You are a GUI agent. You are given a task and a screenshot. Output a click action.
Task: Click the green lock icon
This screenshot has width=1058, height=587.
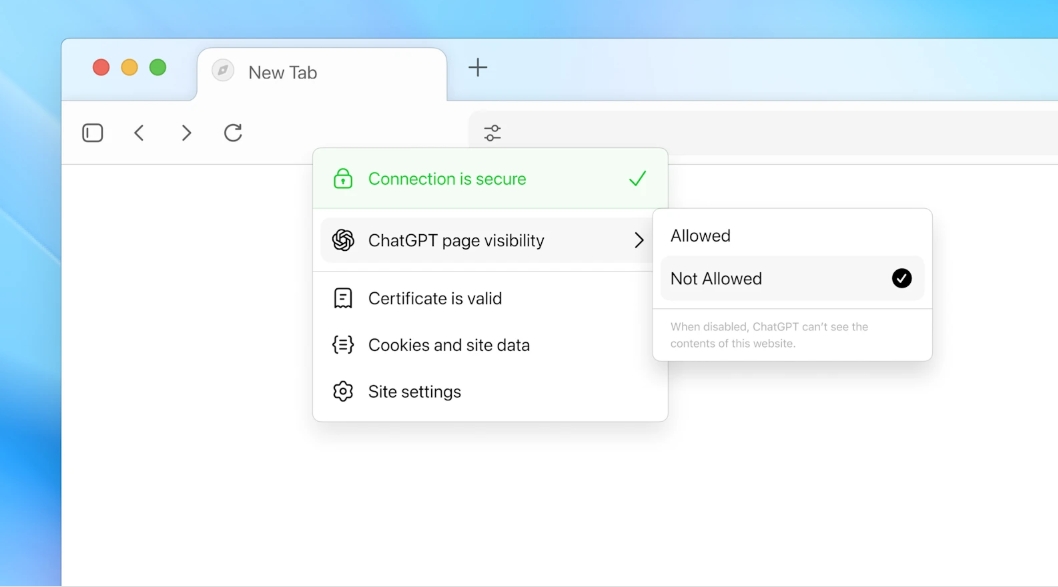coord(343,179)
